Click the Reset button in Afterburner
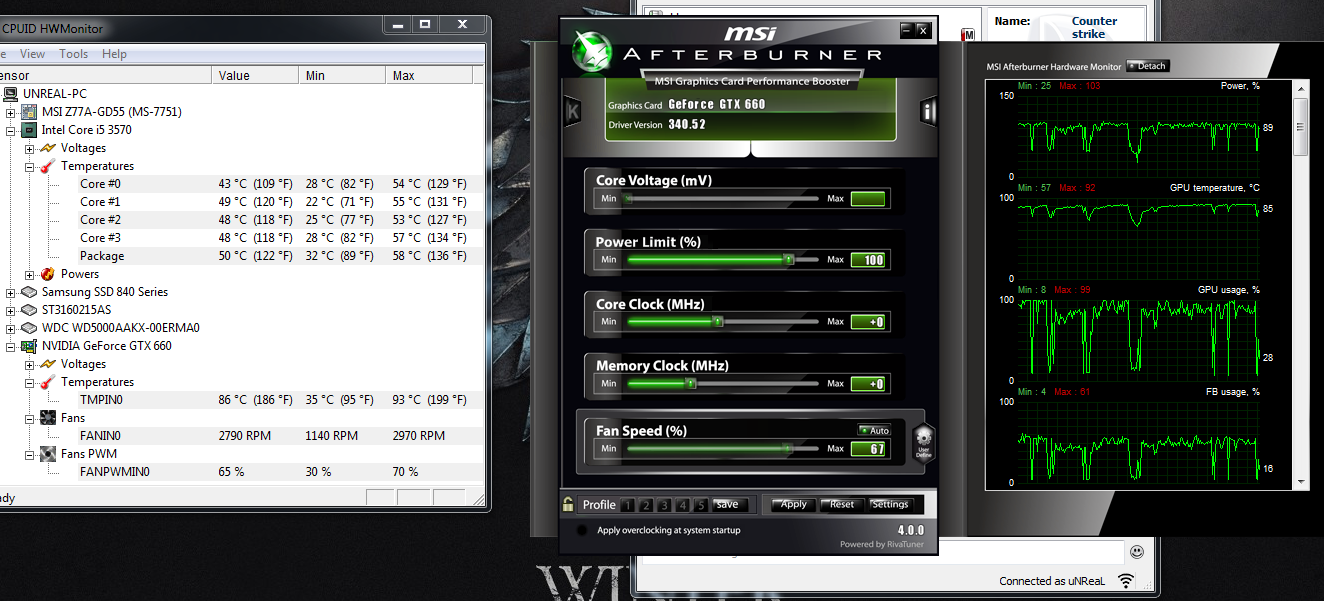Screen dimensions: 1324x601 pos(842,504)
